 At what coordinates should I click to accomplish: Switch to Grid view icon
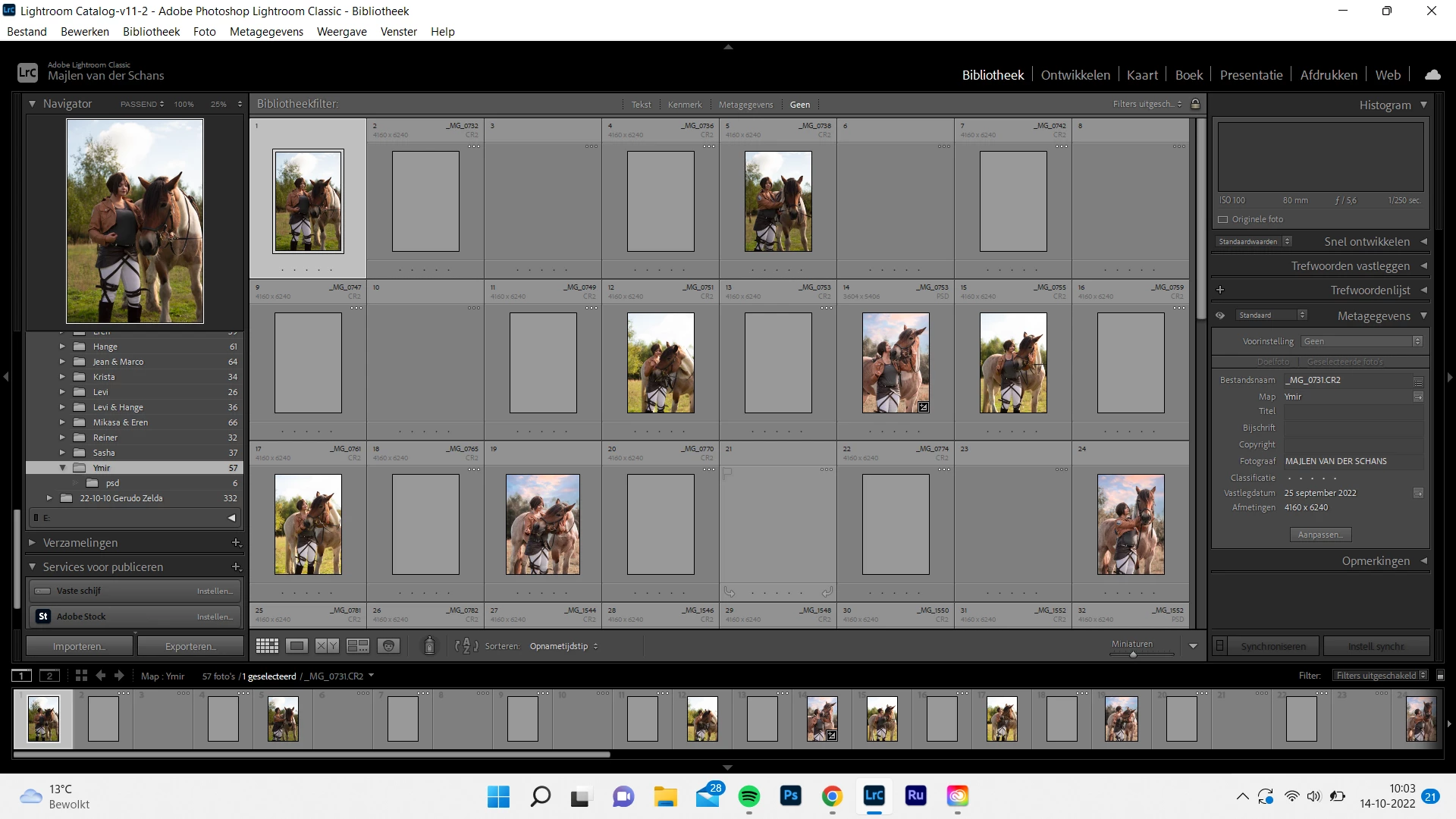click(x=267, y=646)
